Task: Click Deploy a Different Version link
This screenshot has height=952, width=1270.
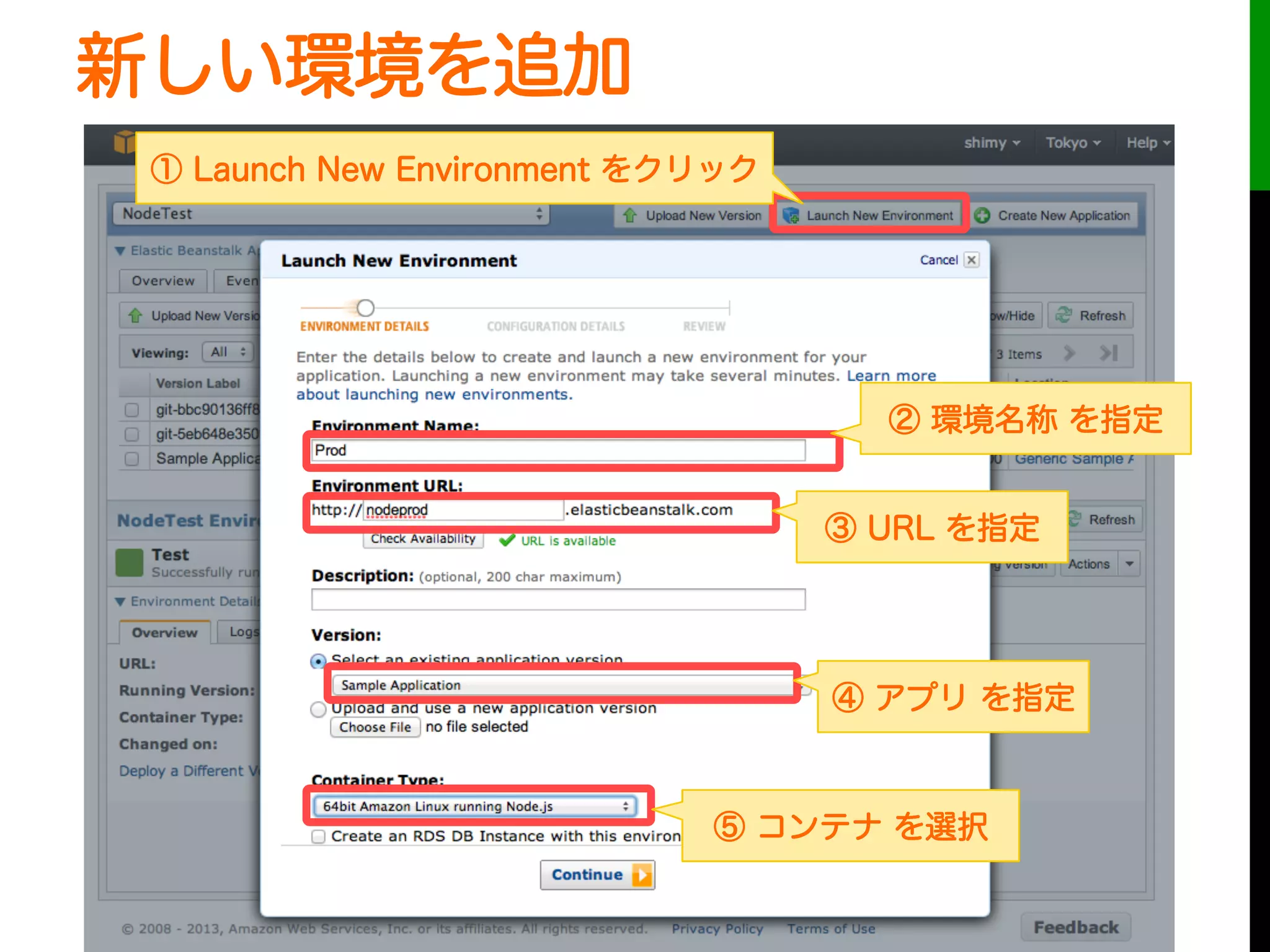Action: tap(189, 771)
